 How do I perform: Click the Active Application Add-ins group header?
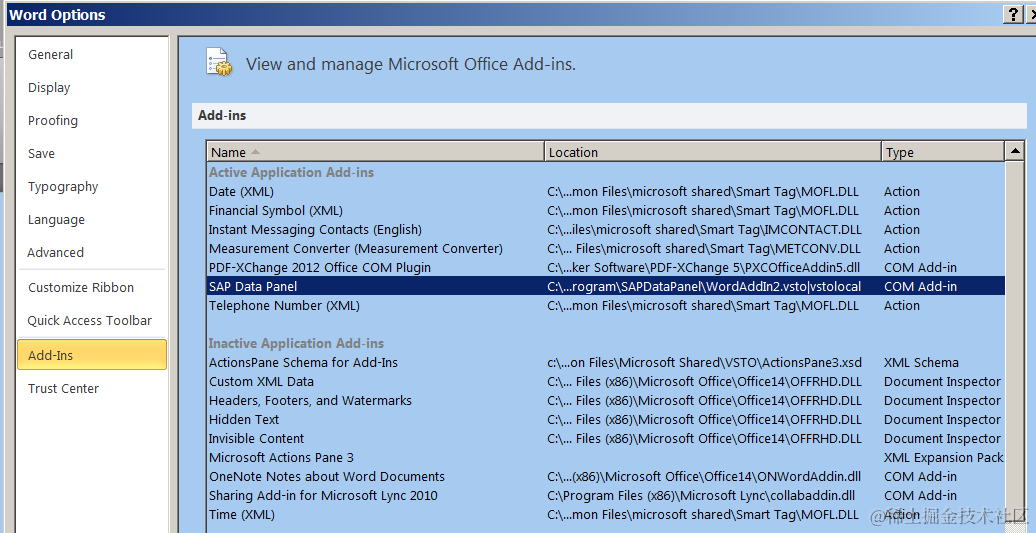pyautogui.click(x=291, y=172)
